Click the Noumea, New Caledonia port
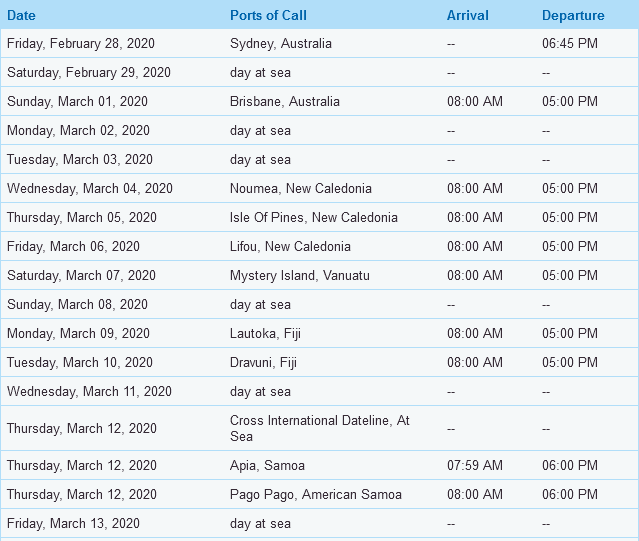Viewport: 639px width, 541px height. [301, 189]
